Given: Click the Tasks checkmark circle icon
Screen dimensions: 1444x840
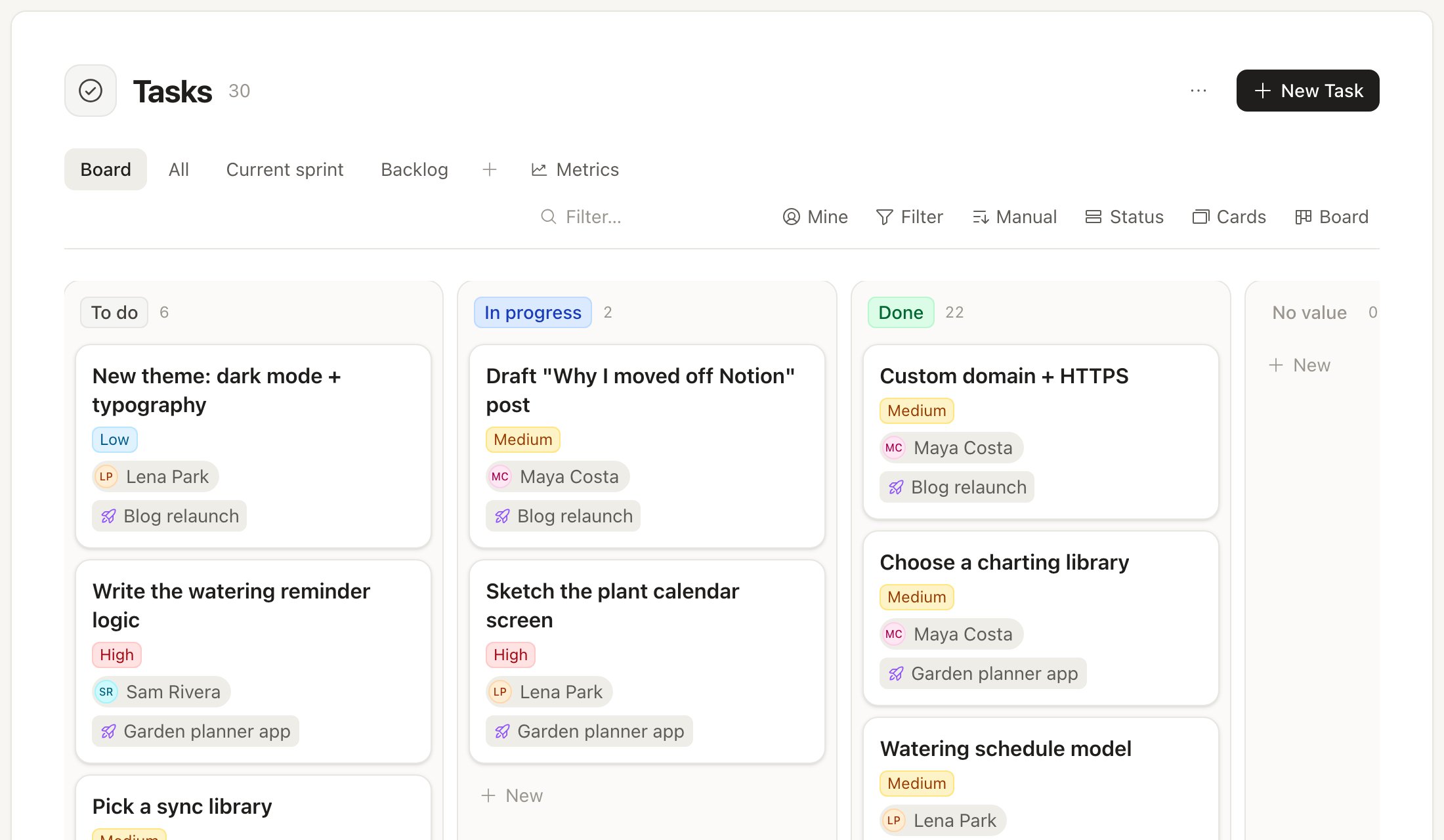Looking at the screenshot, I should pos(91,91).
